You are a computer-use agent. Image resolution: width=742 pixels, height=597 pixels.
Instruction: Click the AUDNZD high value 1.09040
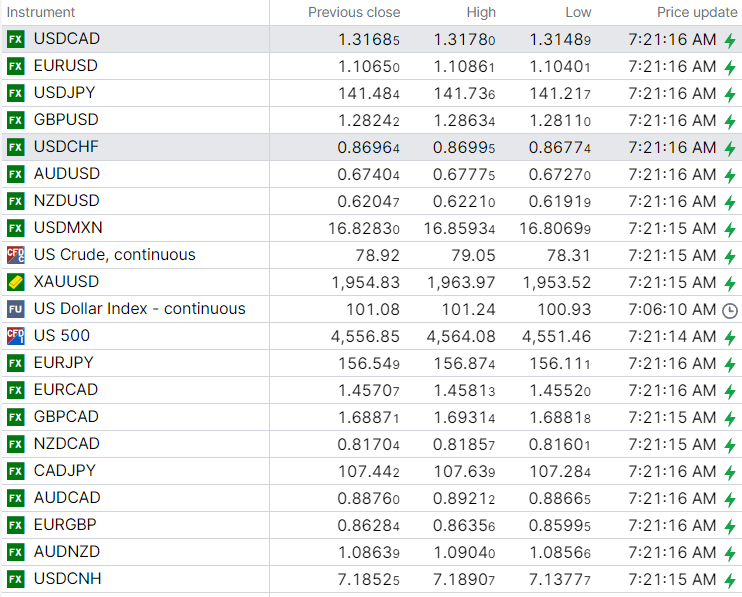click(x=464, y=552)
